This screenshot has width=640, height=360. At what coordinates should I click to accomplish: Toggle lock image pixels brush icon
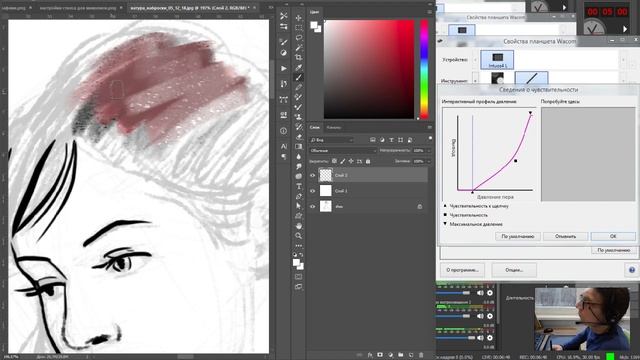(343, 161)
